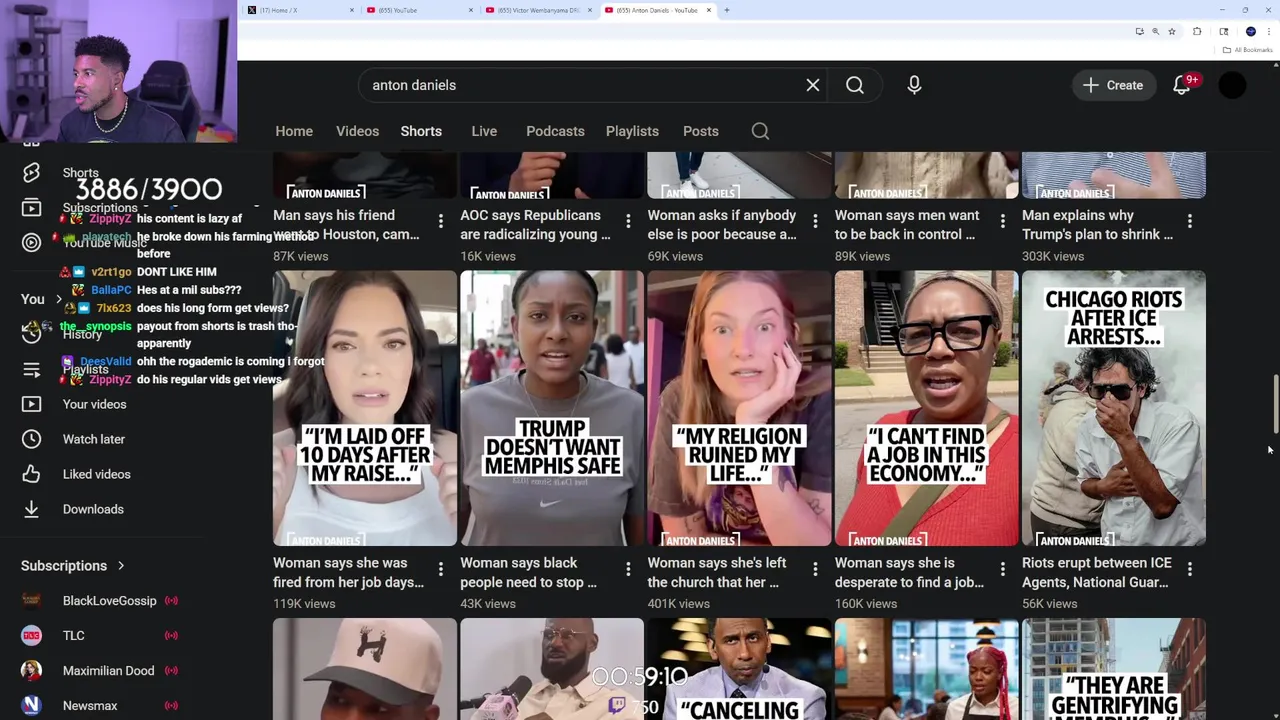This screenshot has height=720, width=1280.
Task: Switch to the "Home / X" browser tab
Action: click(x=298, y=10)
